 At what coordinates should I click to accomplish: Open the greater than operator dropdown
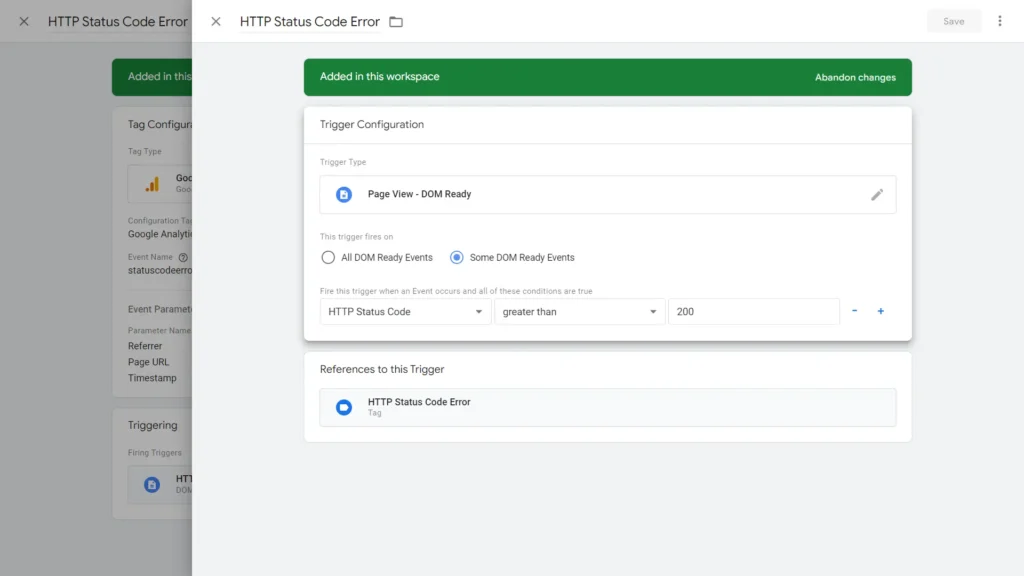[x=580, y=311]
